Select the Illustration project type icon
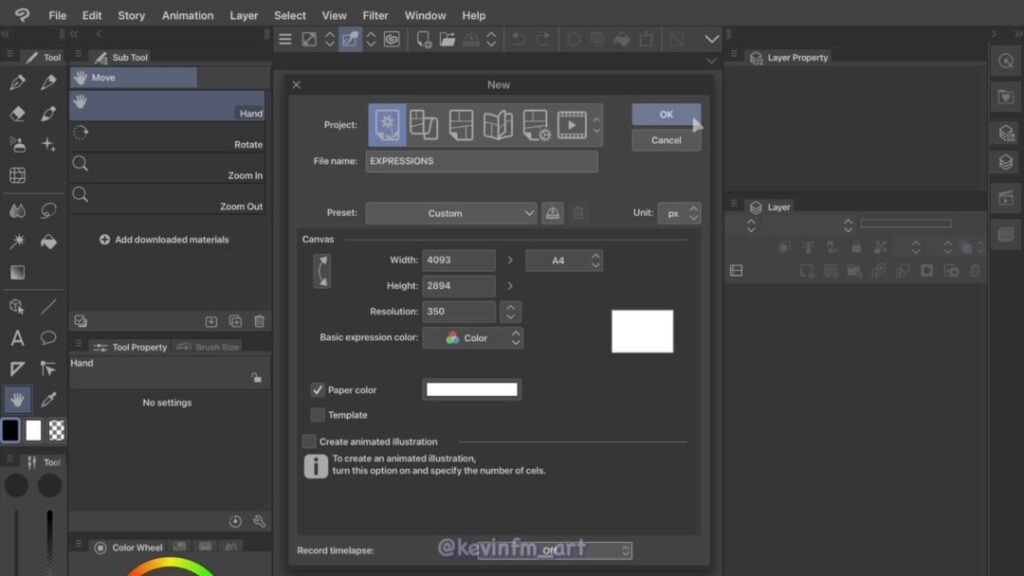 pyautogui.click(x=387, y=125)
